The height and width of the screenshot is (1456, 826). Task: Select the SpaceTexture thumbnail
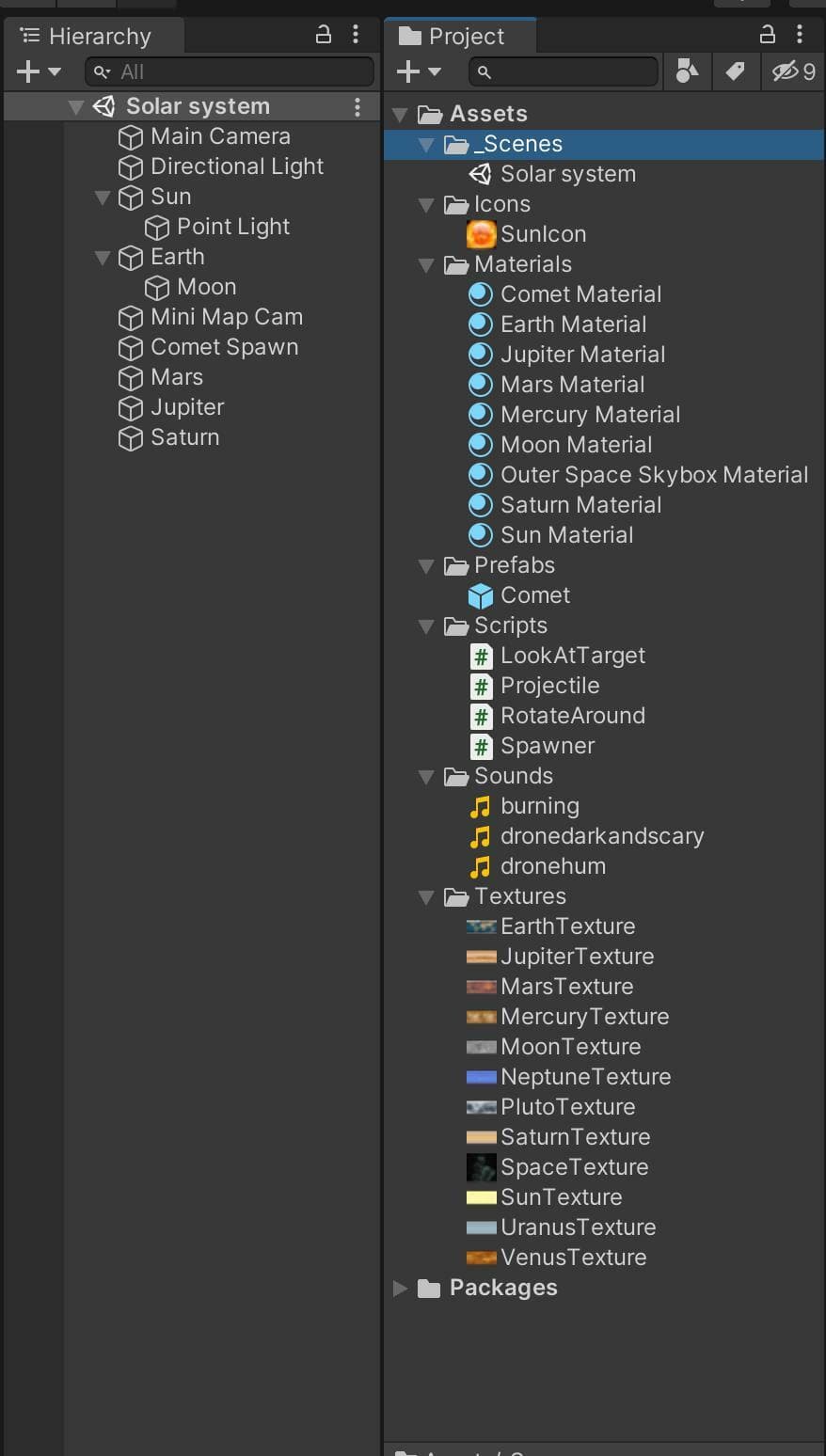pyautogui.click(x=482, y=1167)
